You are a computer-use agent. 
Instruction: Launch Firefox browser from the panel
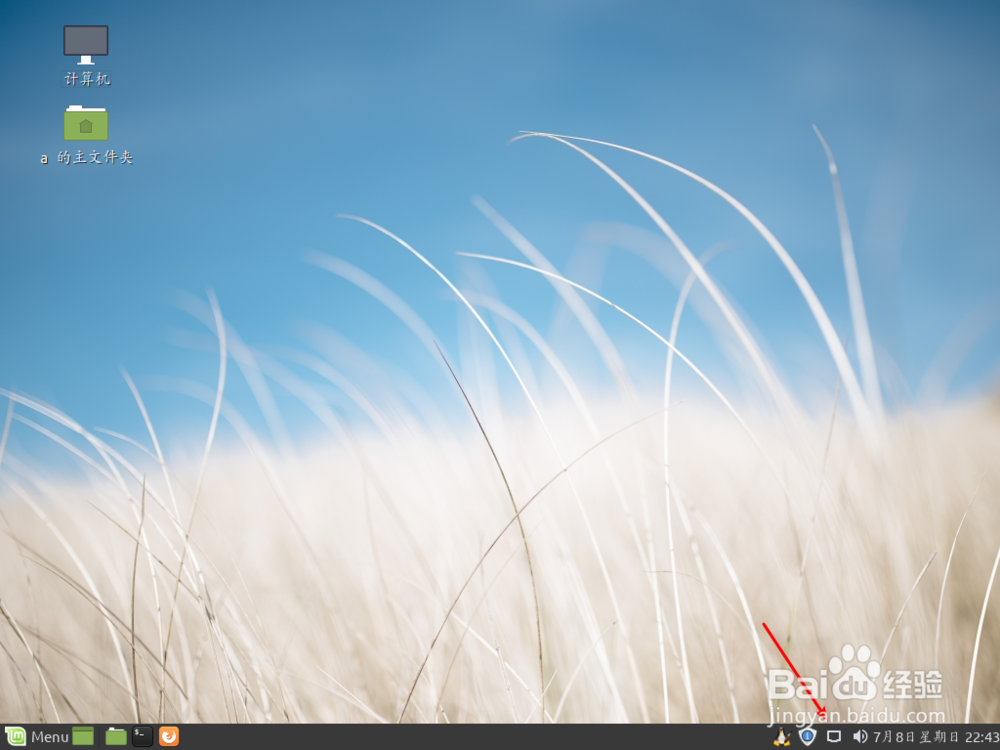(x=168, y=737)
